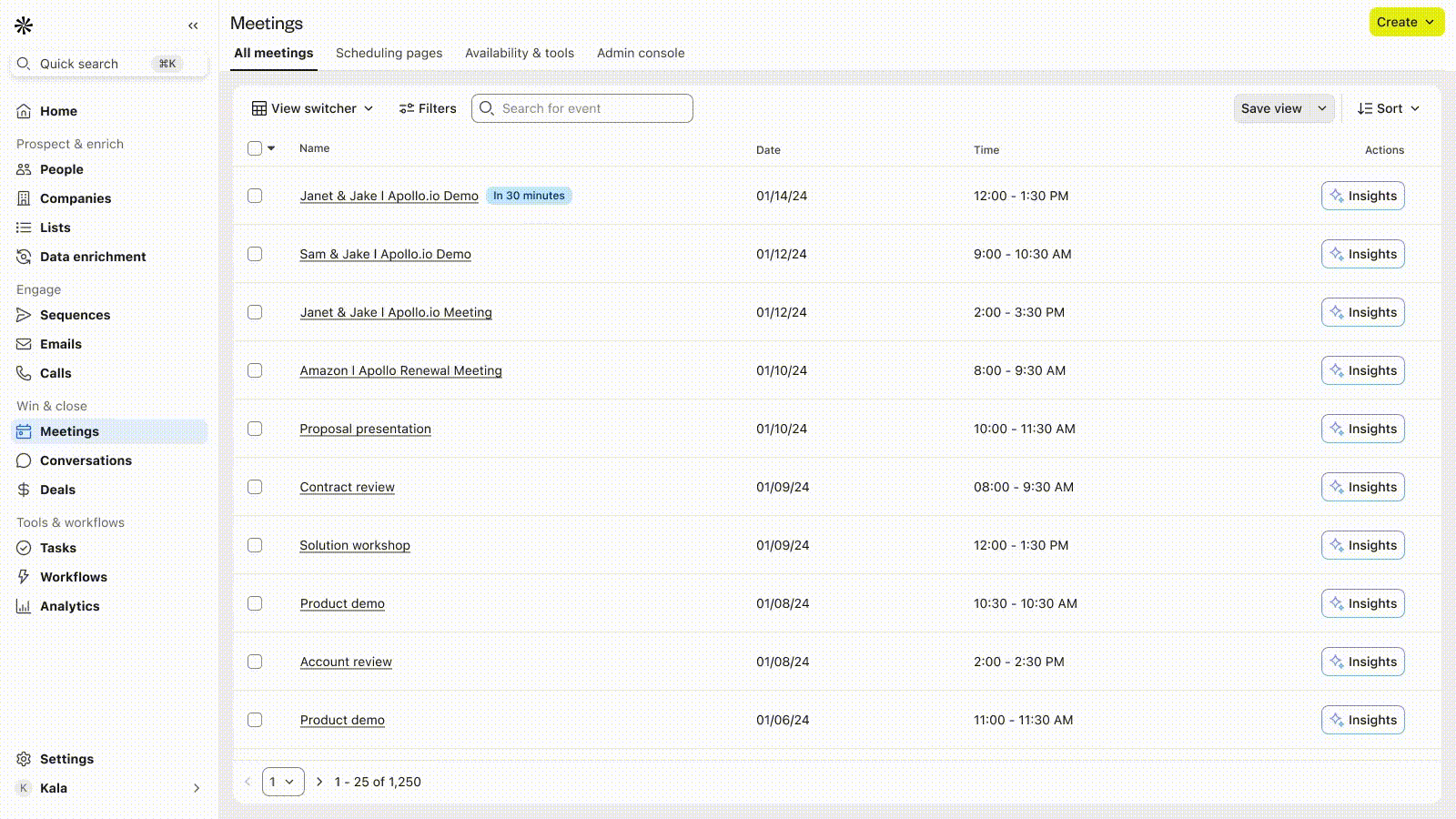Open the Calls section
This screenshot has height=819, width=1456.
[55, 373]
